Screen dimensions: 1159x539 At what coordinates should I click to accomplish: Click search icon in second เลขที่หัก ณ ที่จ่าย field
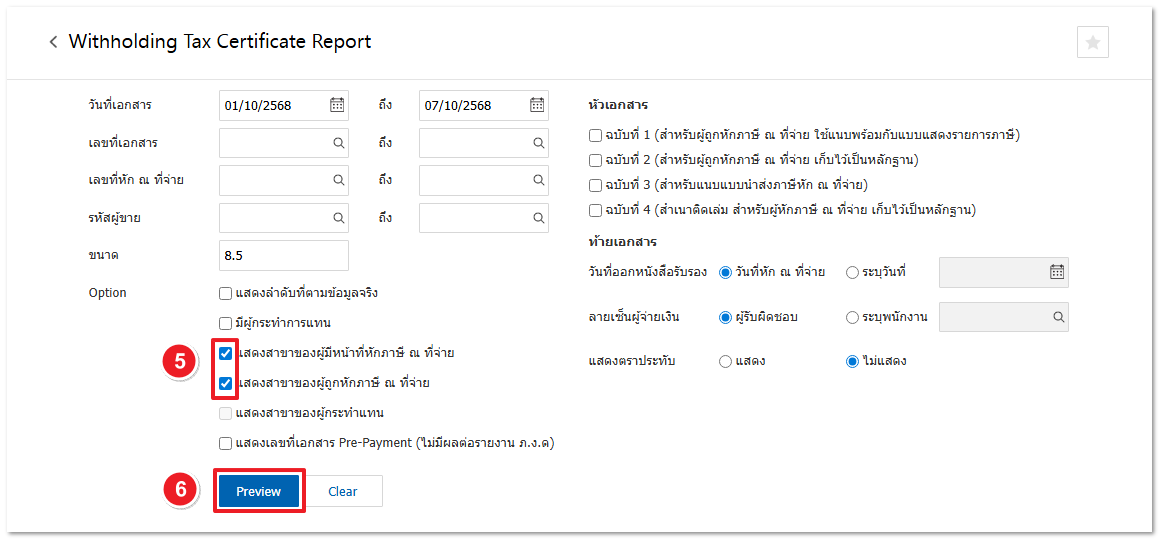point(538,181)
